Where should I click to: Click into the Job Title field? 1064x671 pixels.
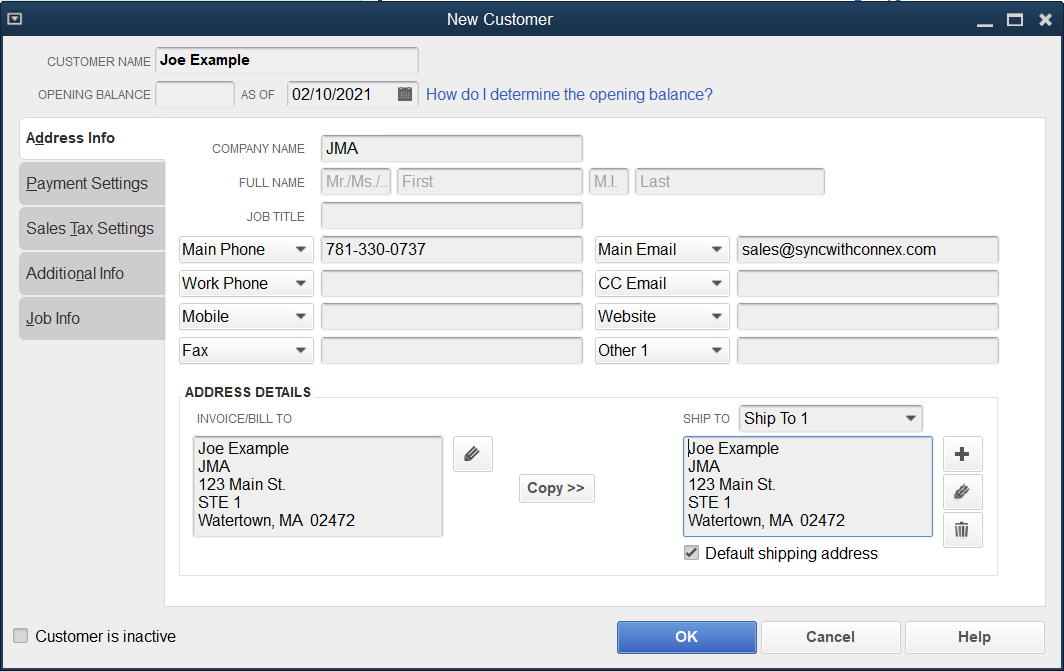[x=451, y=216]
